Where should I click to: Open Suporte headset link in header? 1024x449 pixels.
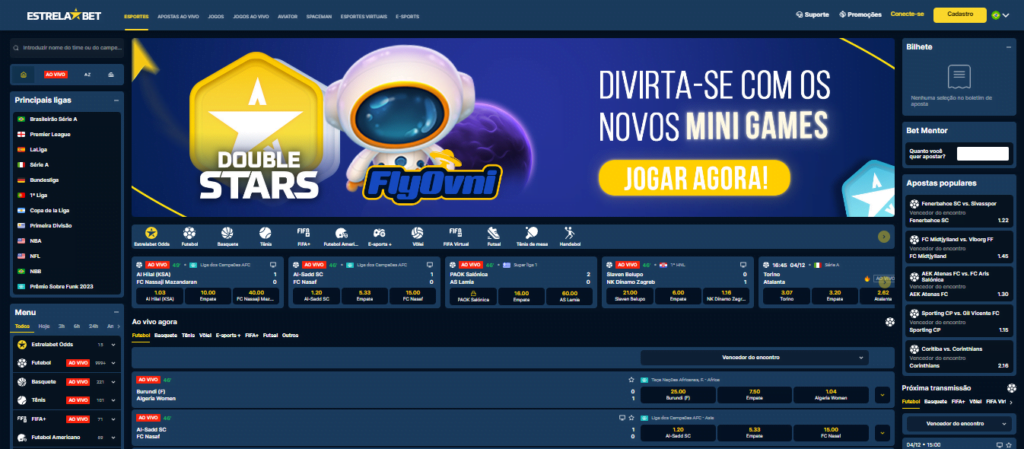812,14
